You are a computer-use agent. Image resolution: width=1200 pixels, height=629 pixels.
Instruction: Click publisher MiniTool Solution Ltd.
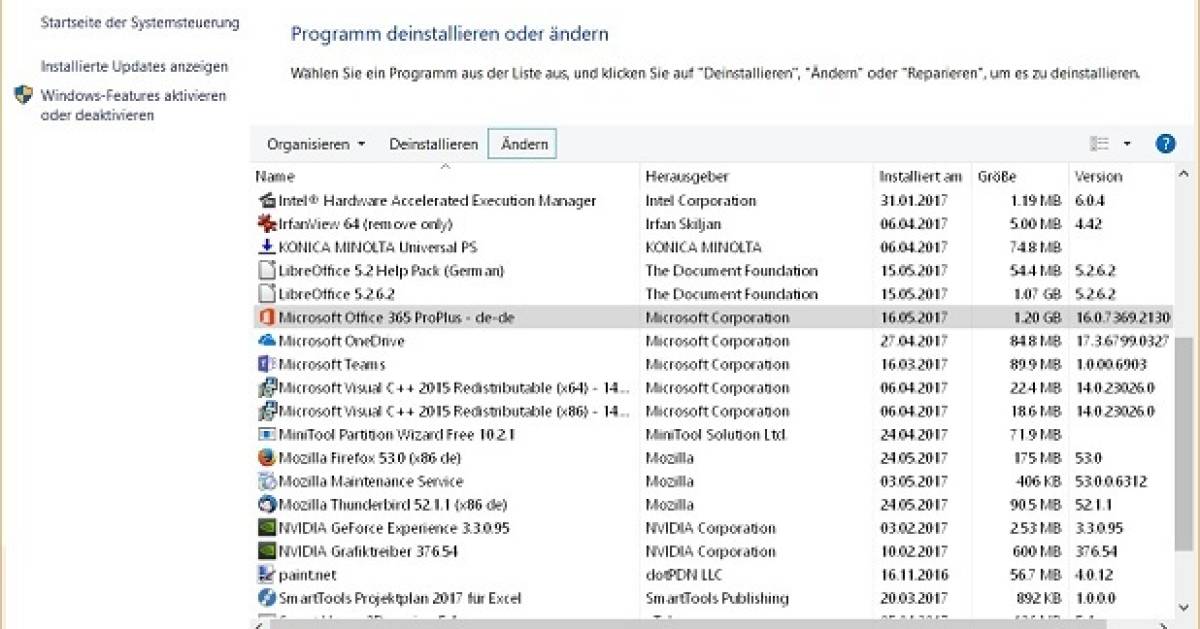pyautogui.click(x=716, y=434)
